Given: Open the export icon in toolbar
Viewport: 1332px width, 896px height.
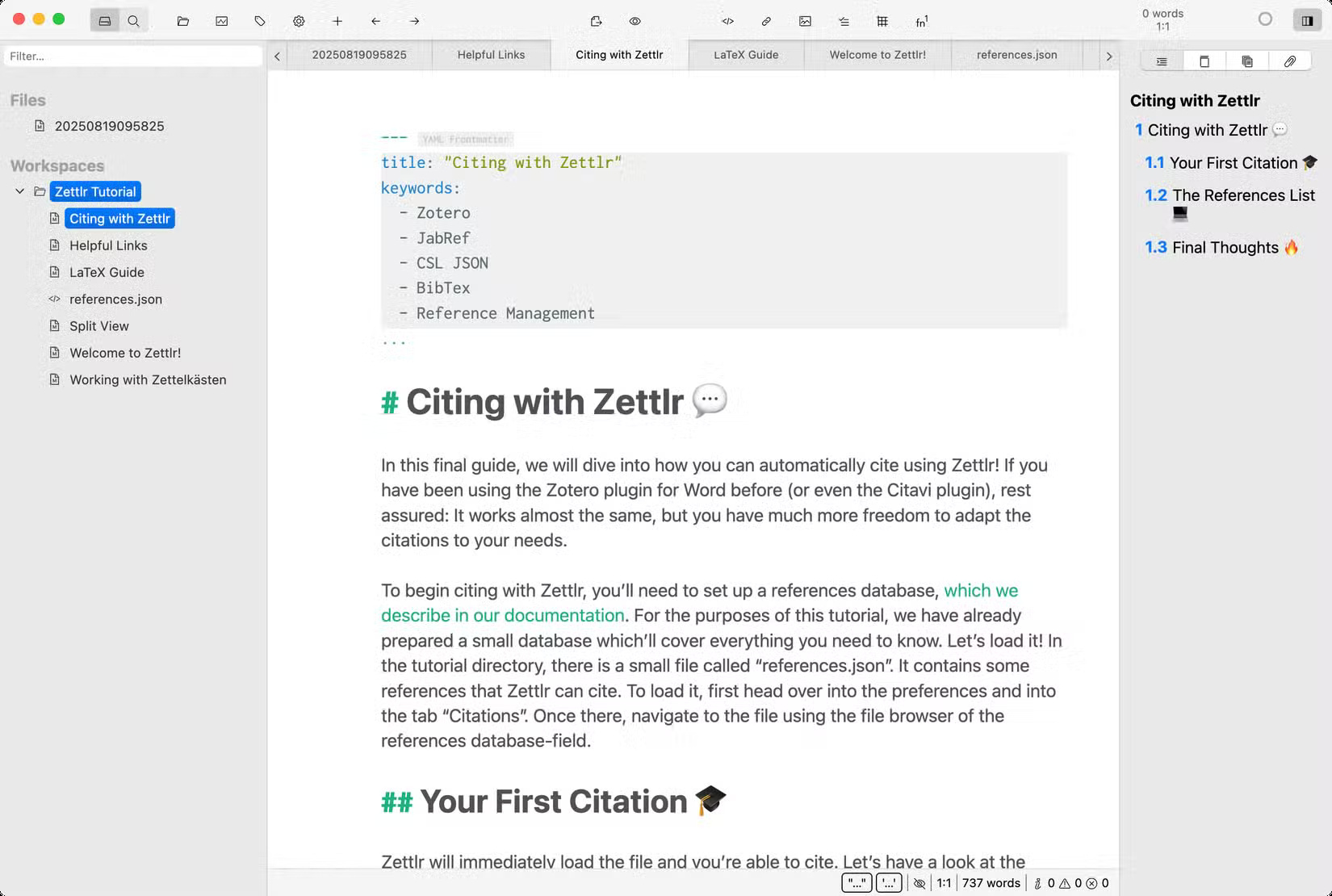Looking at the screenshot, I should coord(597,21).
